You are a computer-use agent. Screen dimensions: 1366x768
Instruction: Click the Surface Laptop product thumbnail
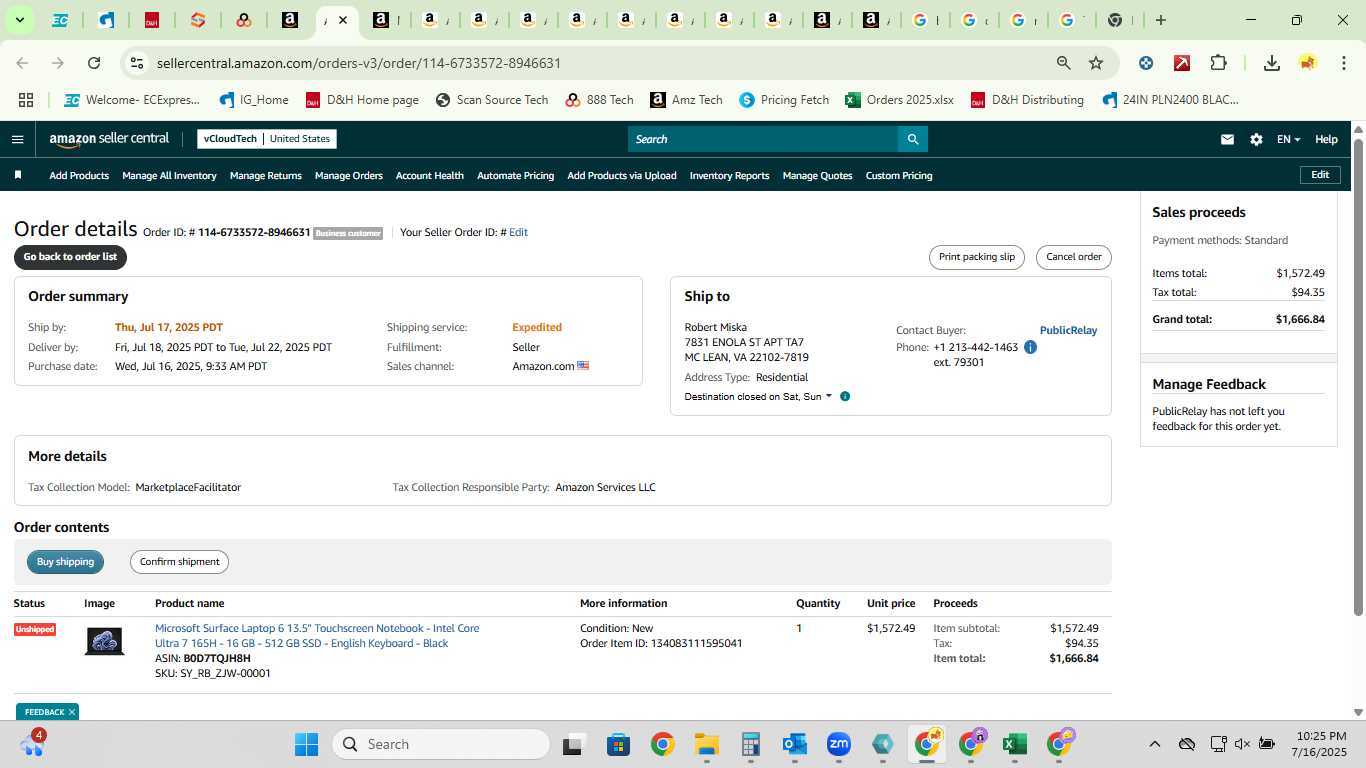(105, 642)
